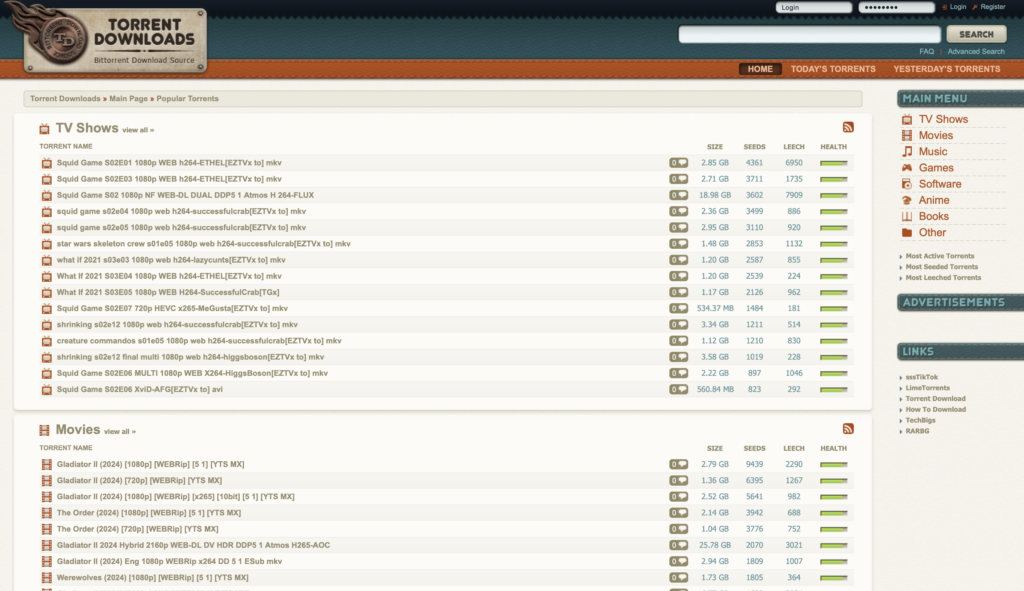Open How To Download link

935,409
